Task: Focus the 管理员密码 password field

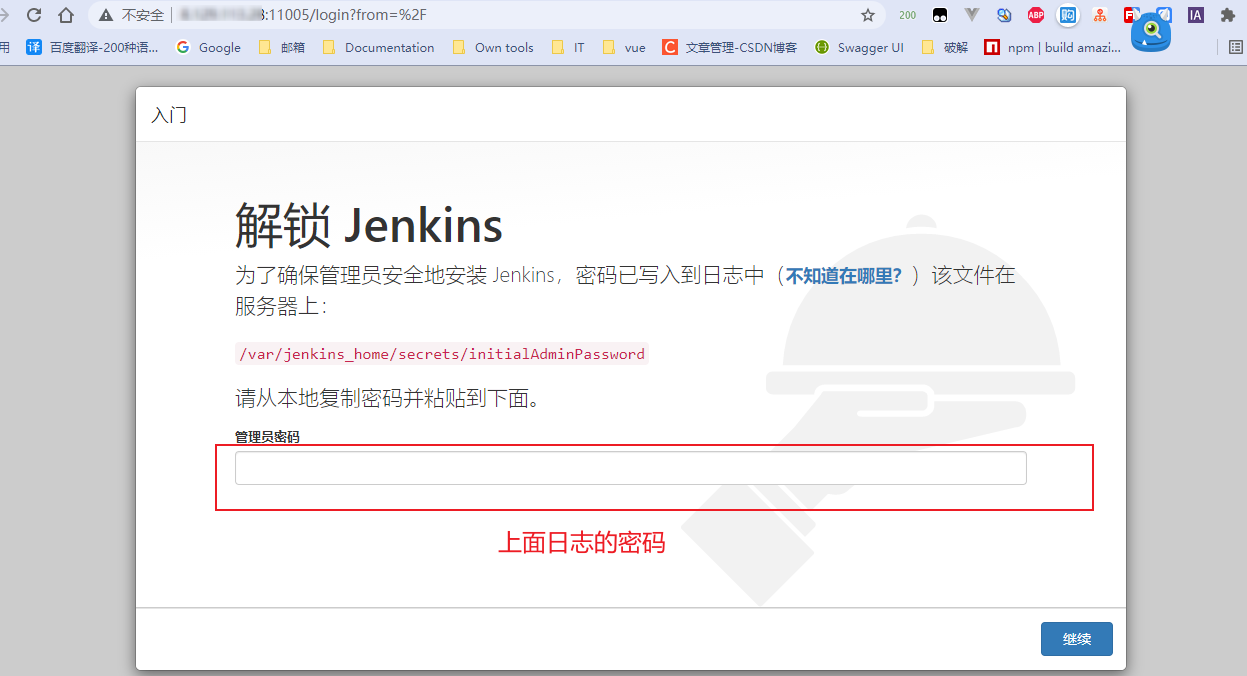Action: (x=631, y=468)
